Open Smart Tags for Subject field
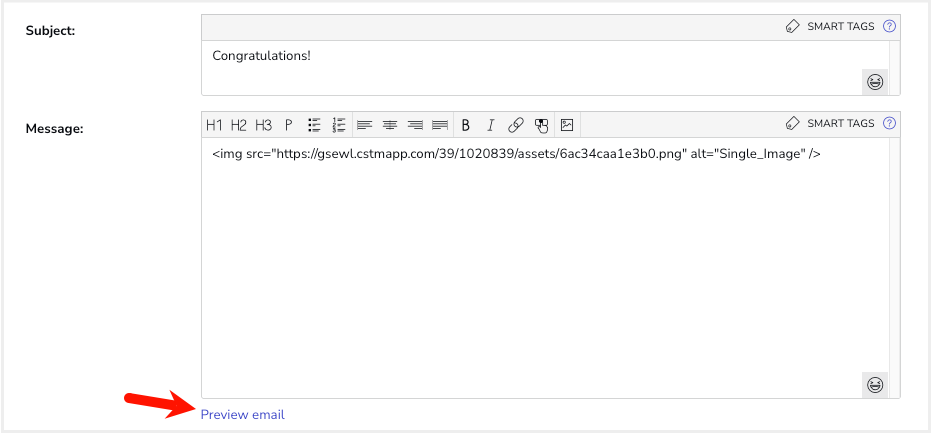Image resolution: width=931 pixels, height=434 pixels. click(x=830, y=26)
